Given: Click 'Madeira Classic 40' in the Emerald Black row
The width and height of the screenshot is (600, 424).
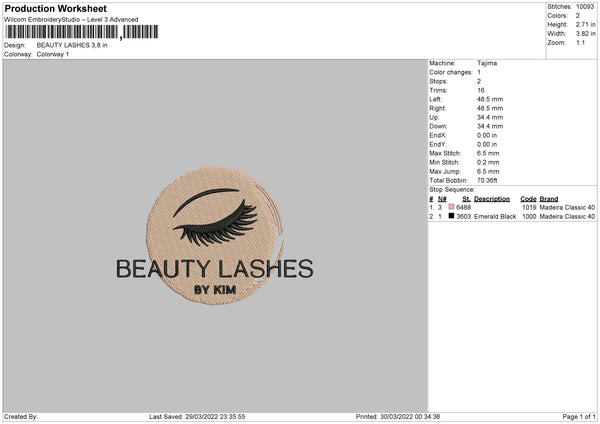Looking at the screenshot, I should (567, 217).
